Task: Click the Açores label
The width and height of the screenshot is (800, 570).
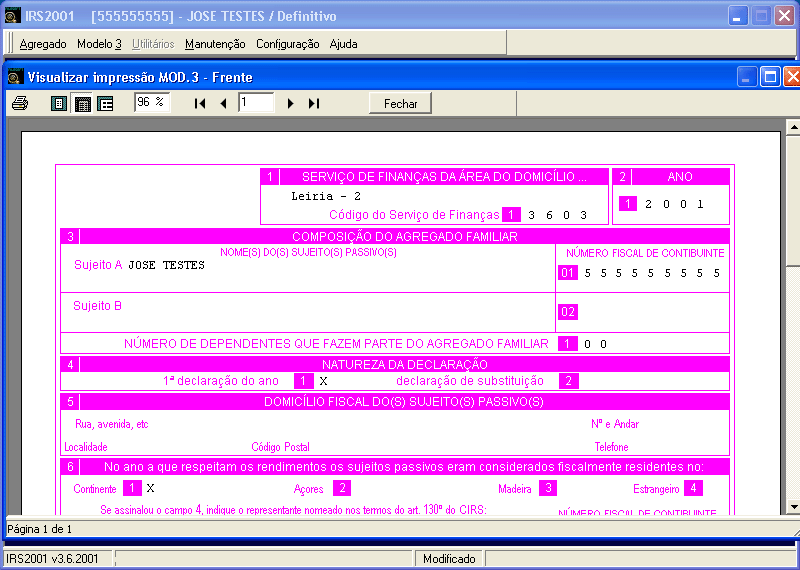Action: pos(309,489)
